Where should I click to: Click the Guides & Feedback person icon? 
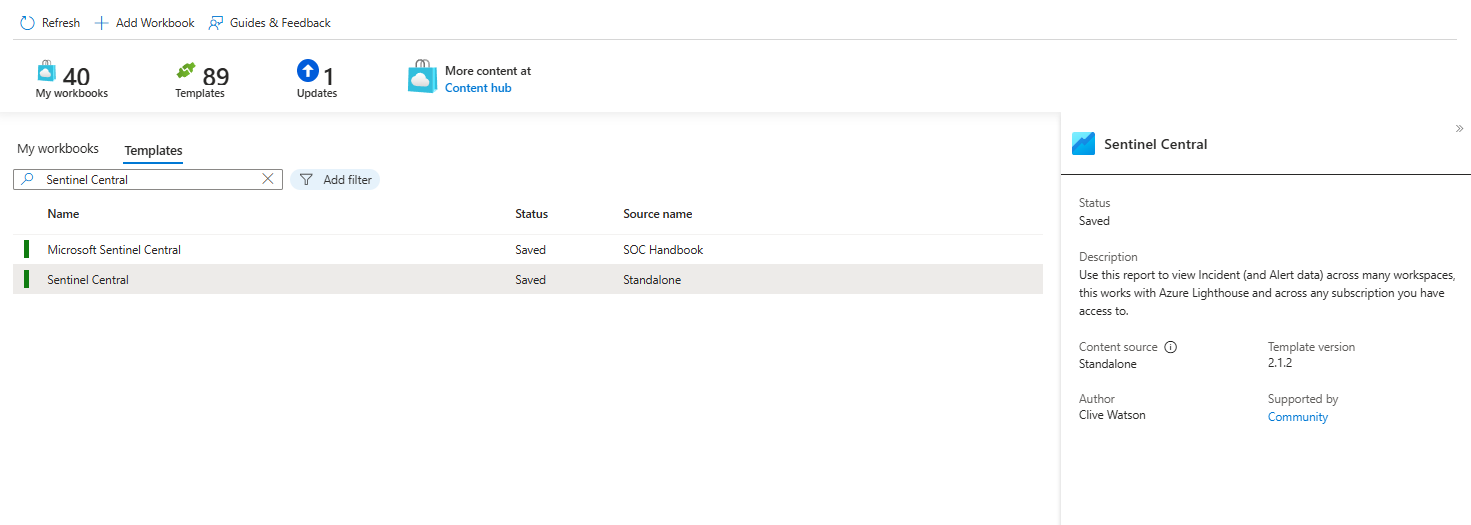coord(215,23)
